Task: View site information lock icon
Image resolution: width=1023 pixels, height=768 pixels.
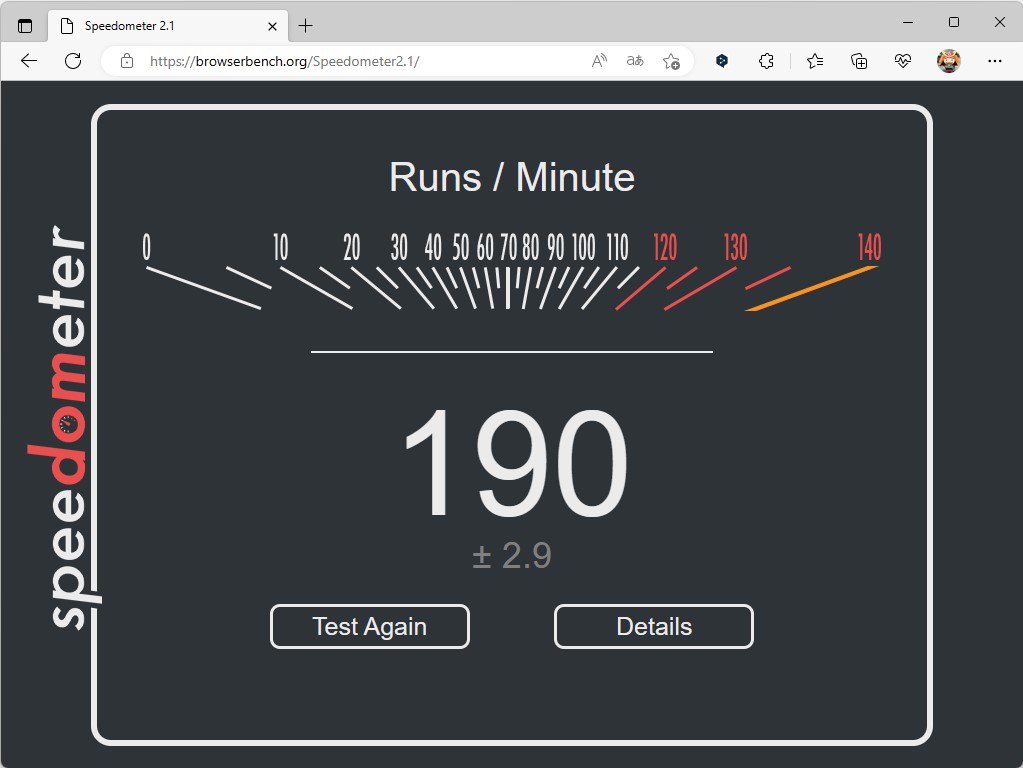Action: click(x=127, y=61)
